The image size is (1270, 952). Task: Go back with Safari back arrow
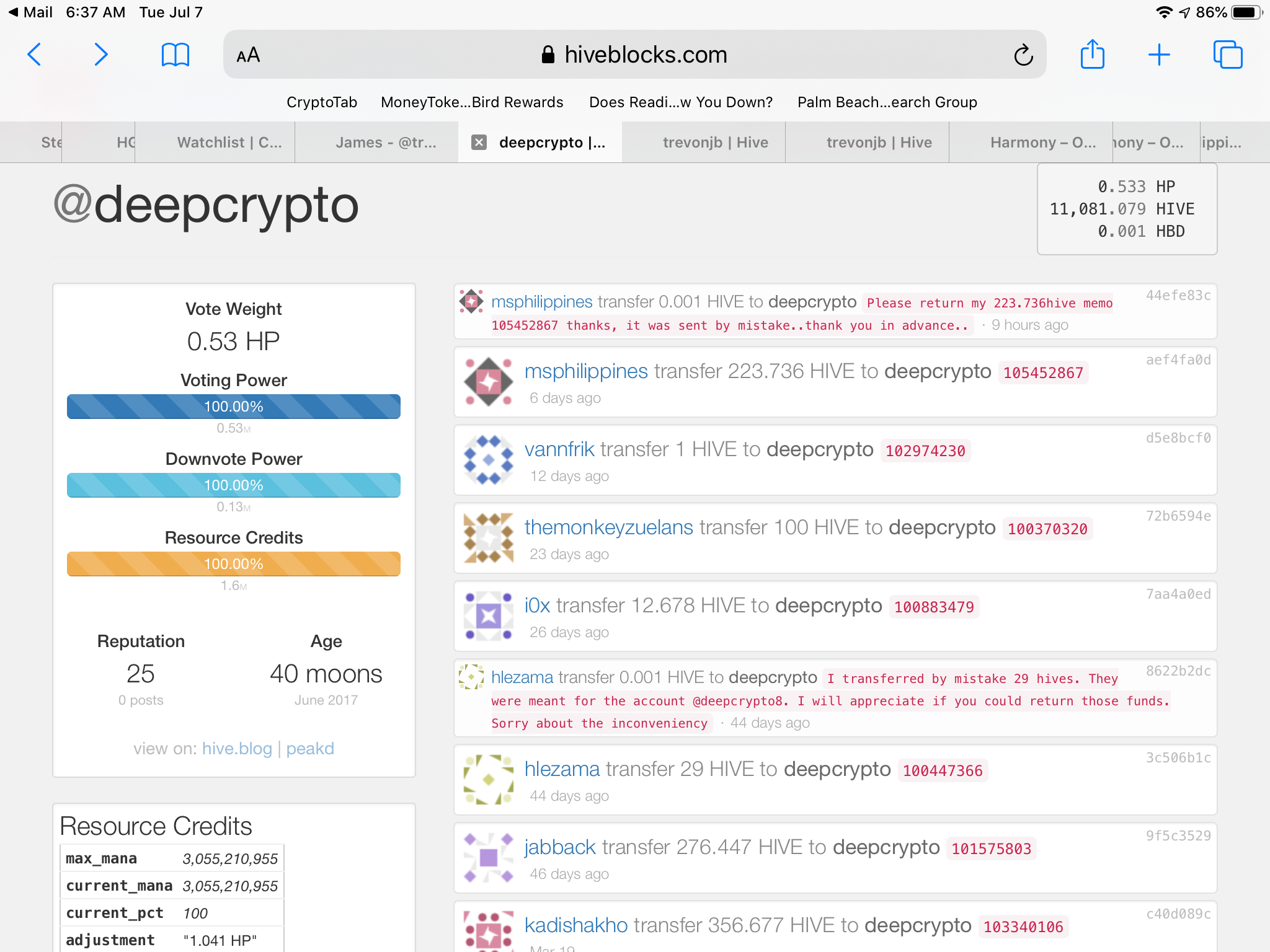click(x=35, y=55)
